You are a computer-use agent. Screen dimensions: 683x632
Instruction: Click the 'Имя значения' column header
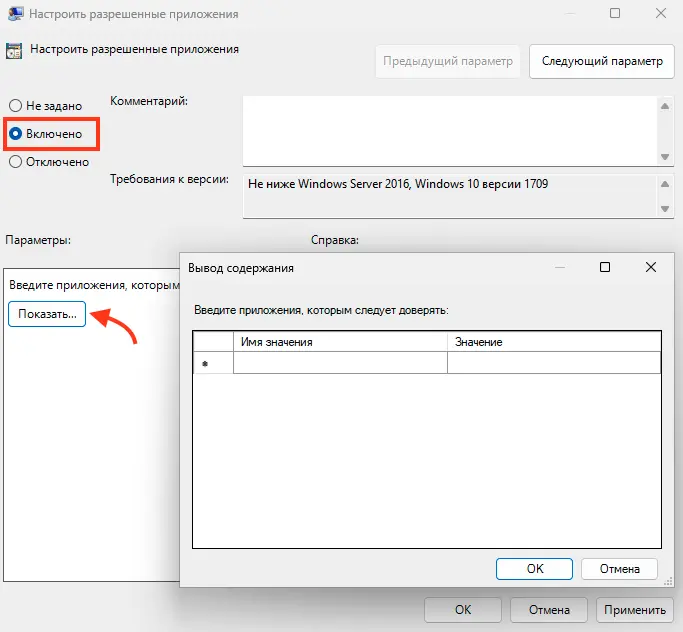340,342
